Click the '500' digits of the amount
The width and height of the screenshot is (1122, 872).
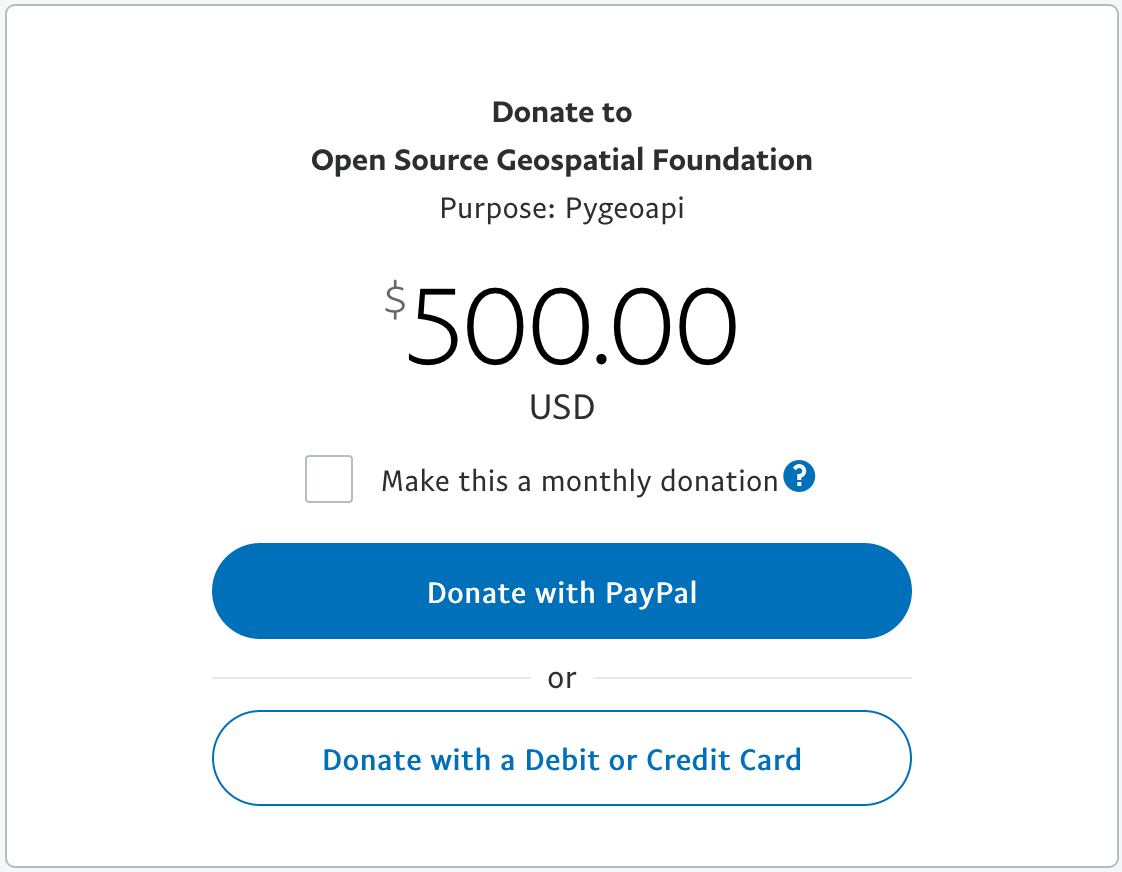tap(499, 325)
